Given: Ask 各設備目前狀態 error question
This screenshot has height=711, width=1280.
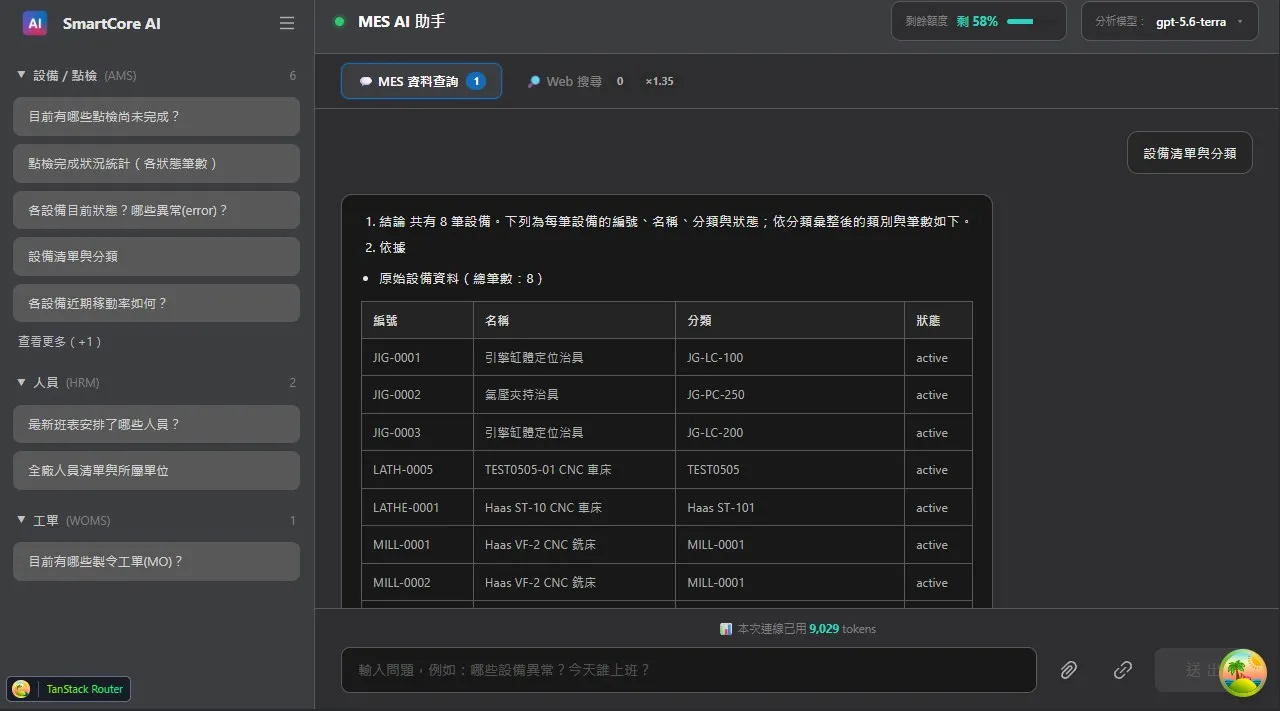Looking at the screenshot, I should click(x=156, y=210).
